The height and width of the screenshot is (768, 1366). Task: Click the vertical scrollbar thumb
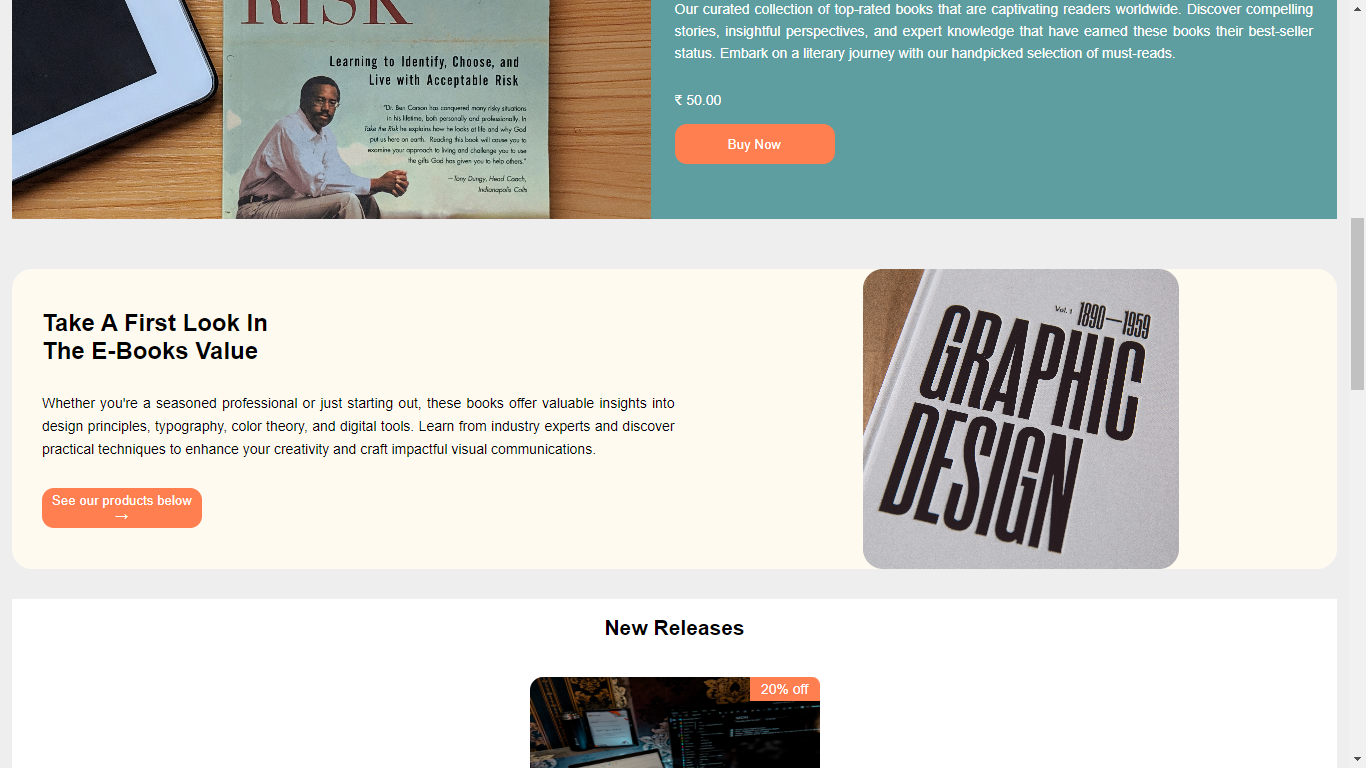pos(1357,304)
